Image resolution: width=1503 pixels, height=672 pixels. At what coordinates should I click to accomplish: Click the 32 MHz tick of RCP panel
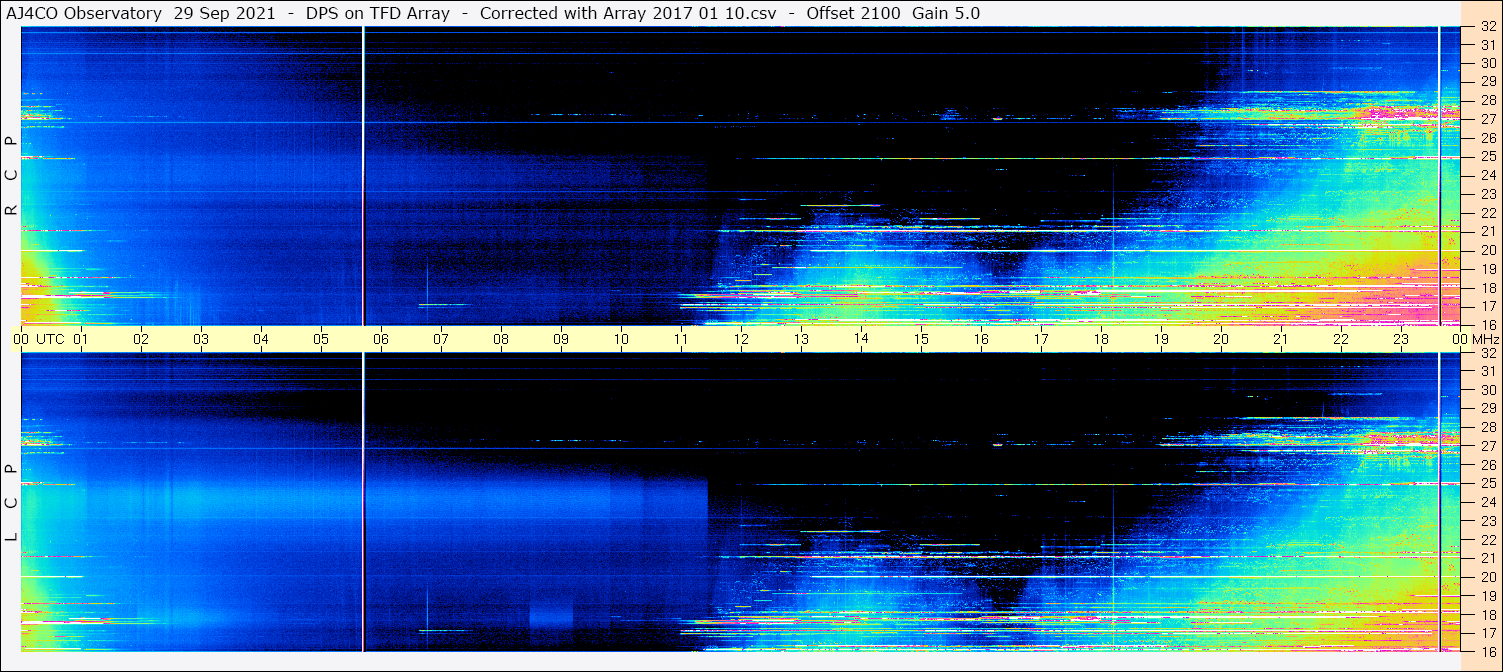tap(1487, 27)
